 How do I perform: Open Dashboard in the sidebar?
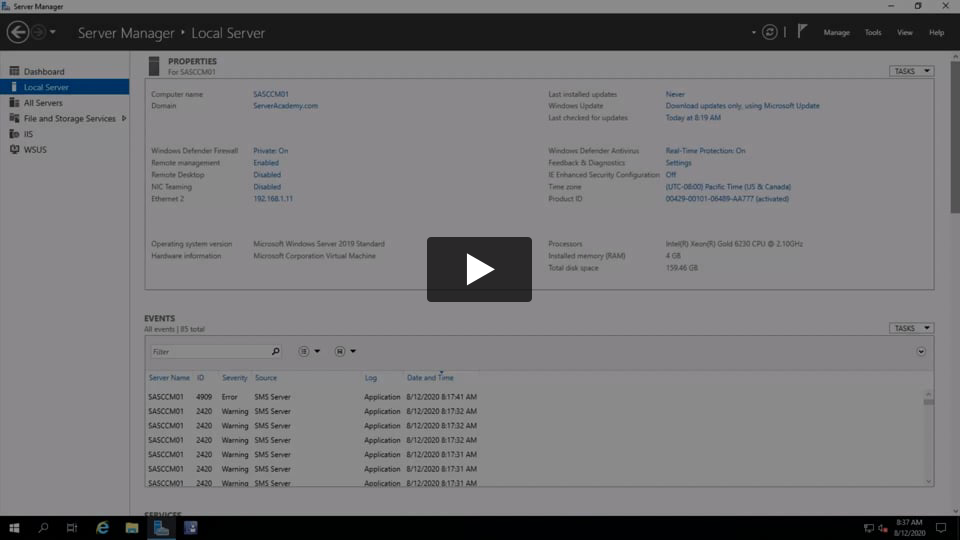43,72
